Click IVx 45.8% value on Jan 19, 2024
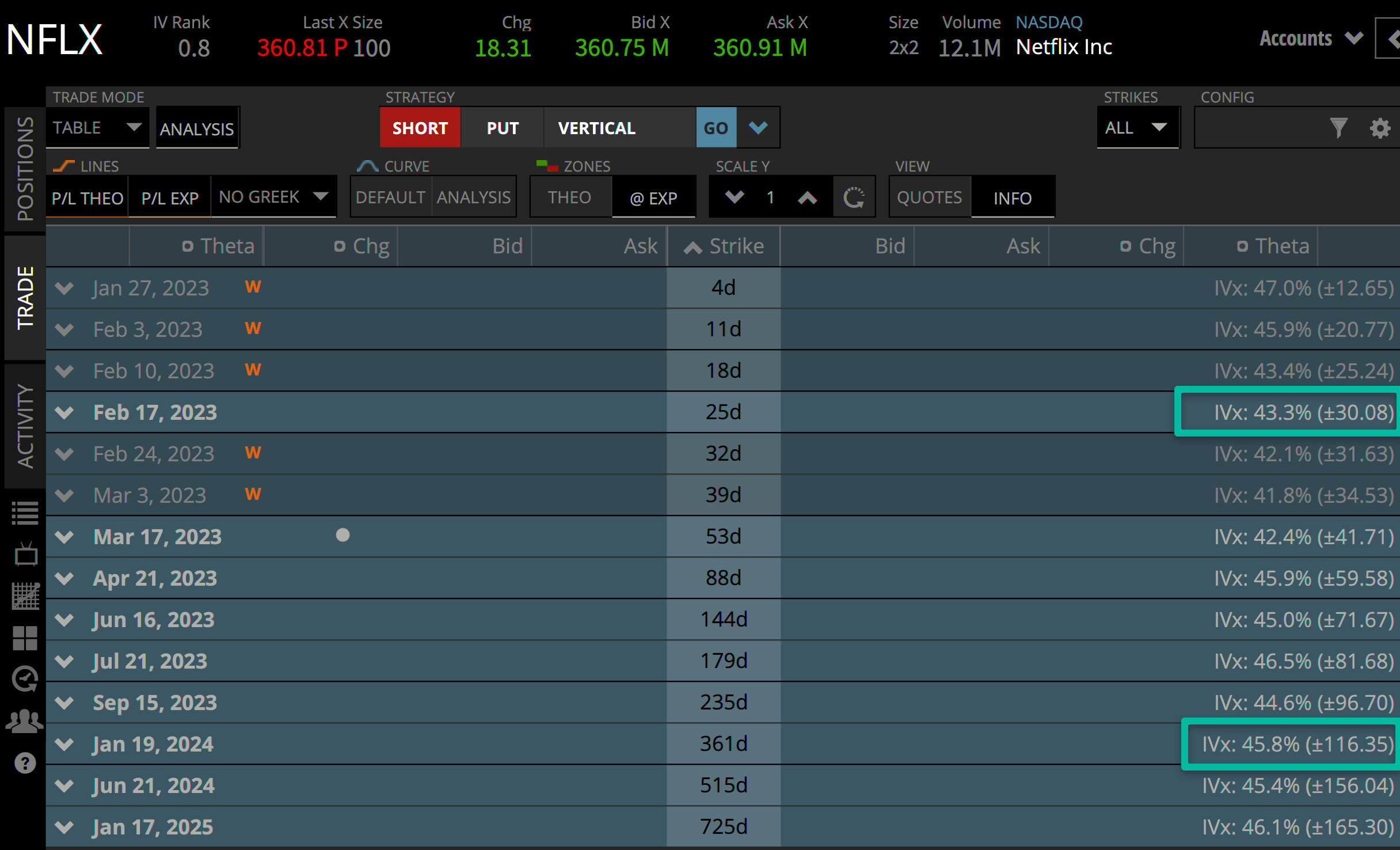Screen dimensions: 1400x850 click(1297, 744)
